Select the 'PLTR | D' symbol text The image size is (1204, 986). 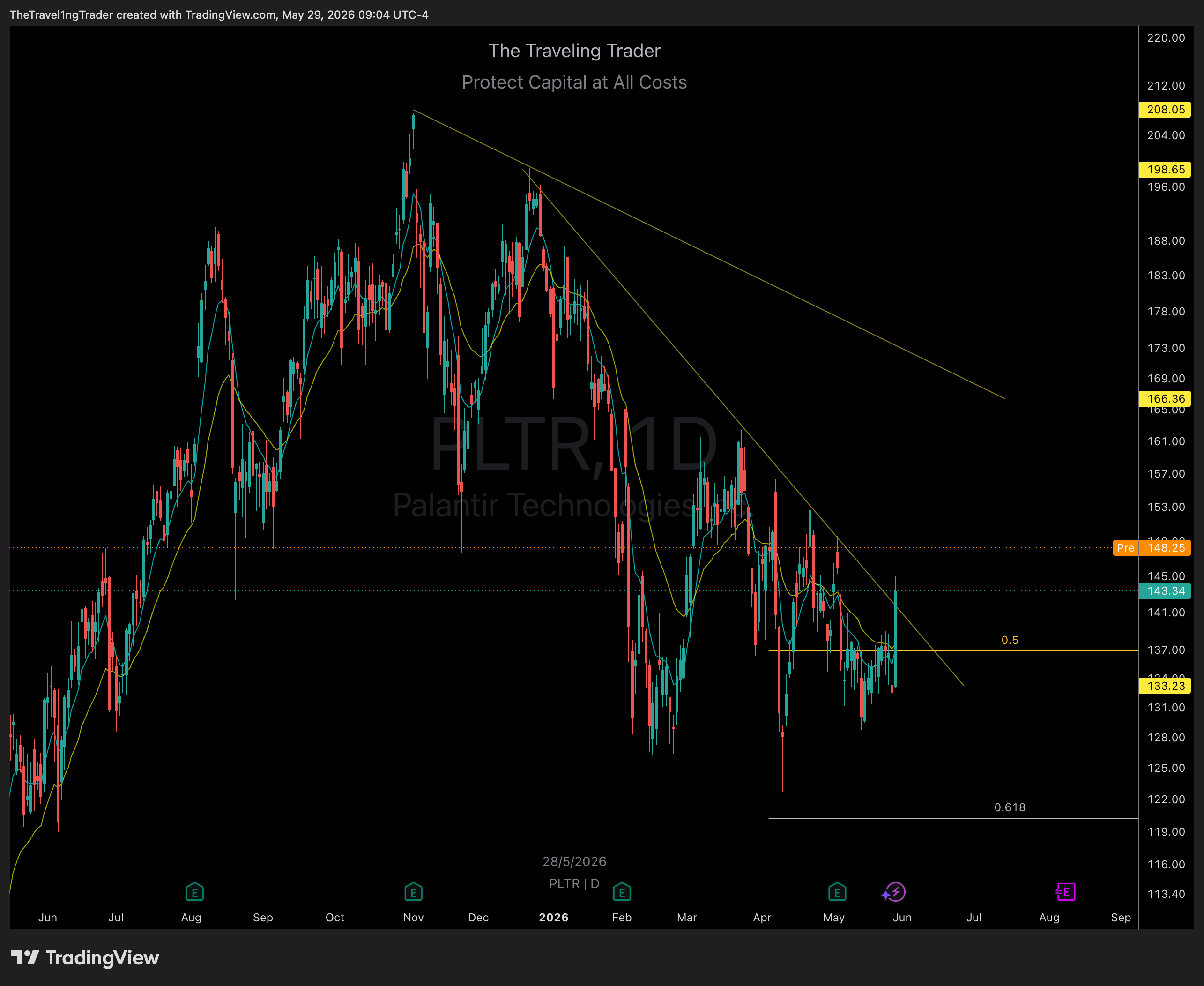(x=574, y=884)
